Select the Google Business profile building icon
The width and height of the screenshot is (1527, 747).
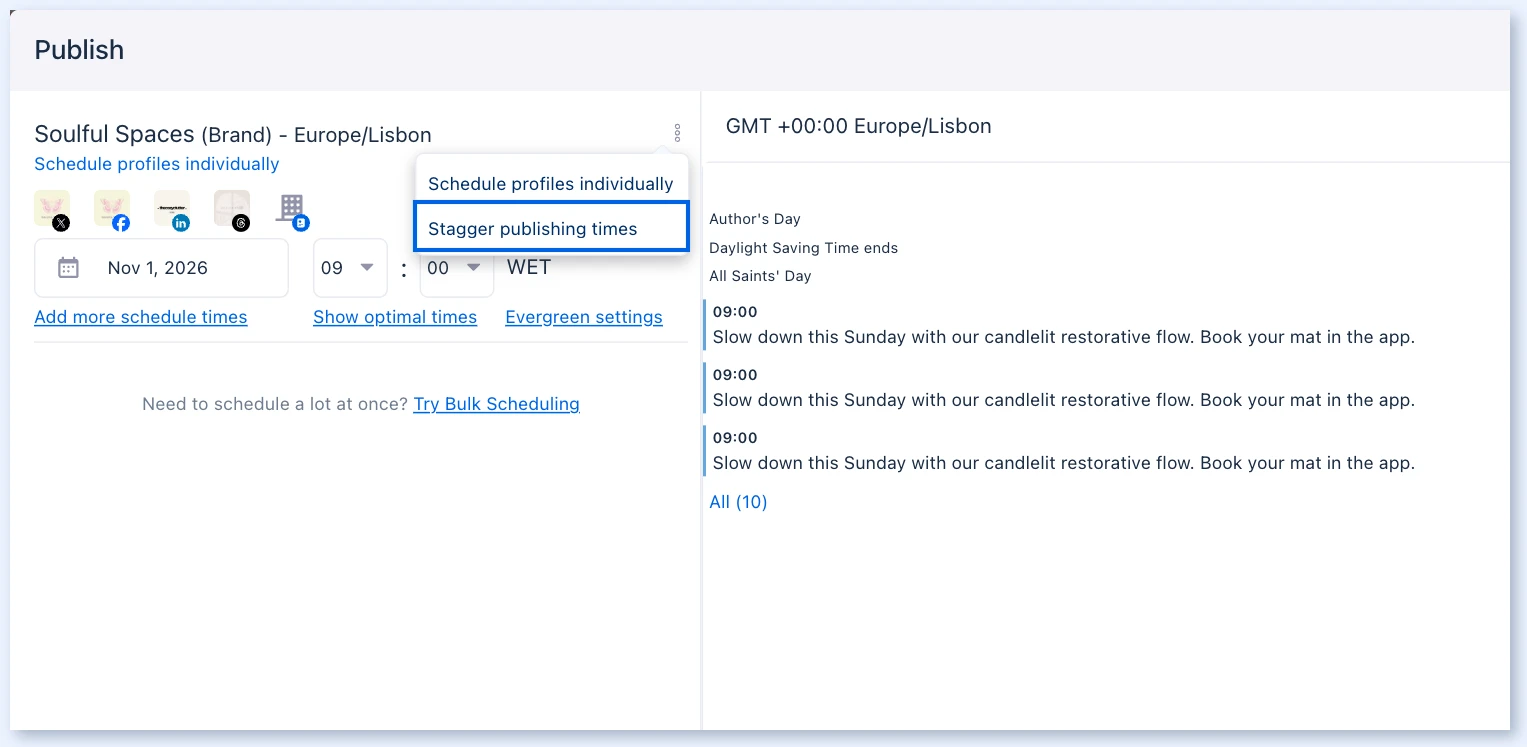[292, 210]
